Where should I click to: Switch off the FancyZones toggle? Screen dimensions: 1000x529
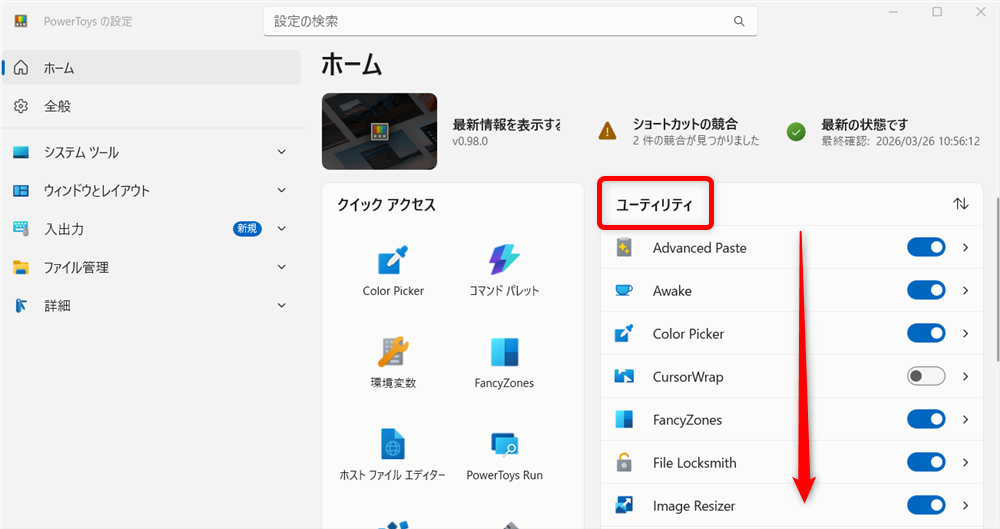coord(926,419)
